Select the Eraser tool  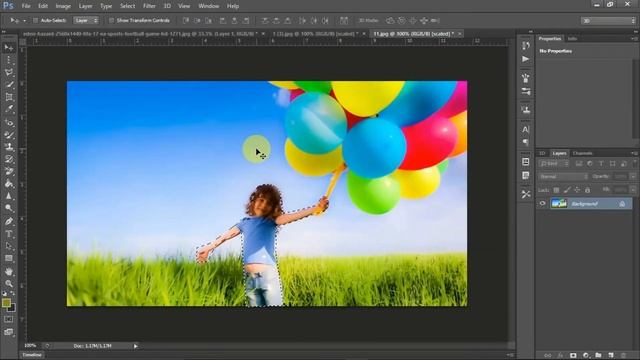(9, 171)
